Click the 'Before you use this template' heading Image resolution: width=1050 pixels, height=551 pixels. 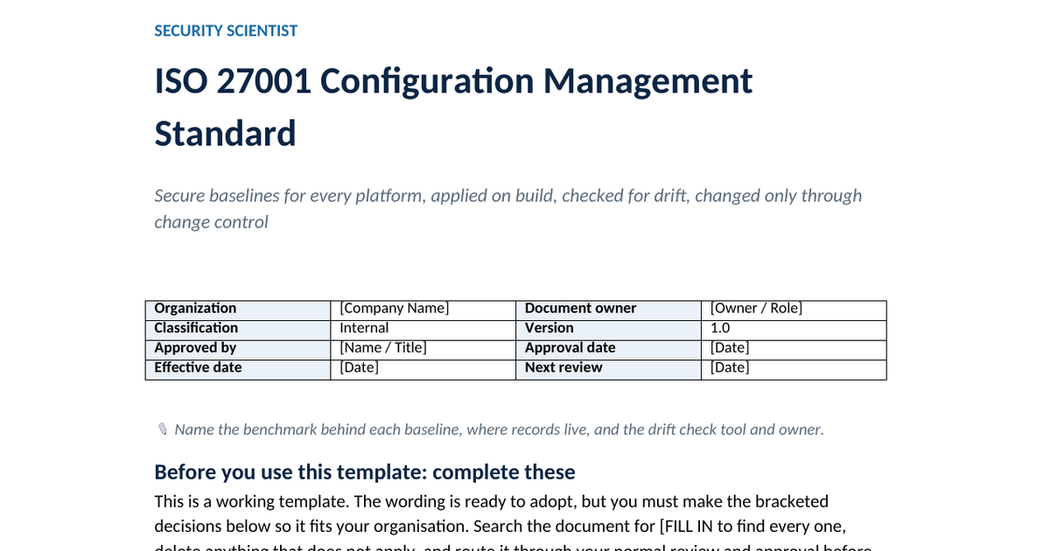(x=364, y=472)
